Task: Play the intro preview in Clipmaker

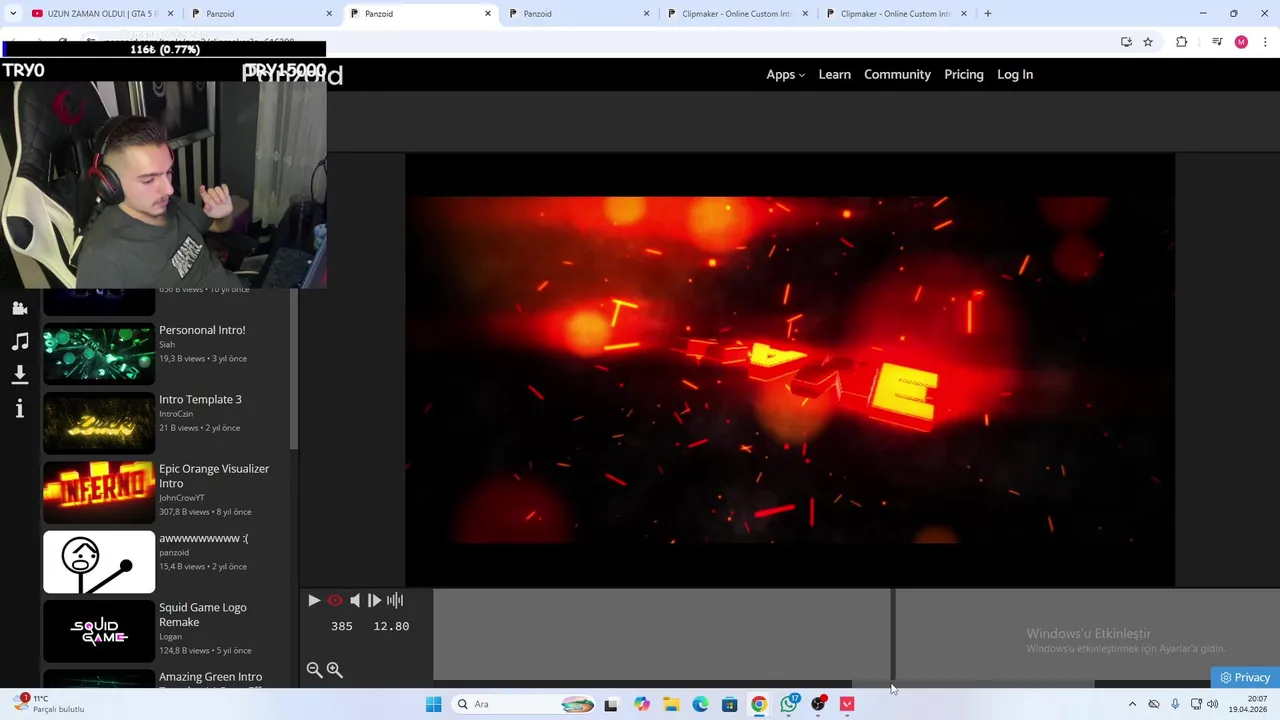Action: [x=314, y=600]
